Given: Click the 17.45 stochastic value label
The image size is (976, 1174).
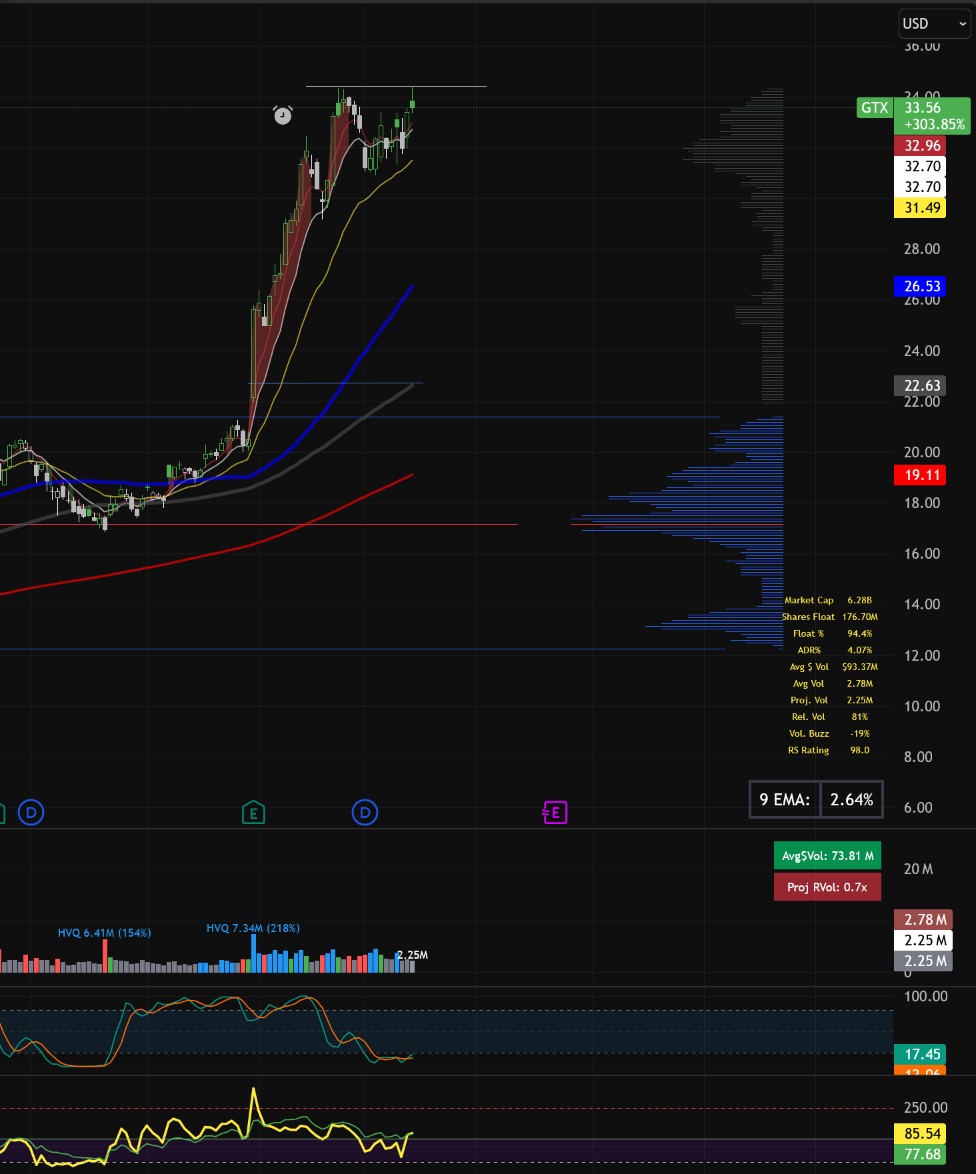Looking at the screenshot, I should point(921,1054).
